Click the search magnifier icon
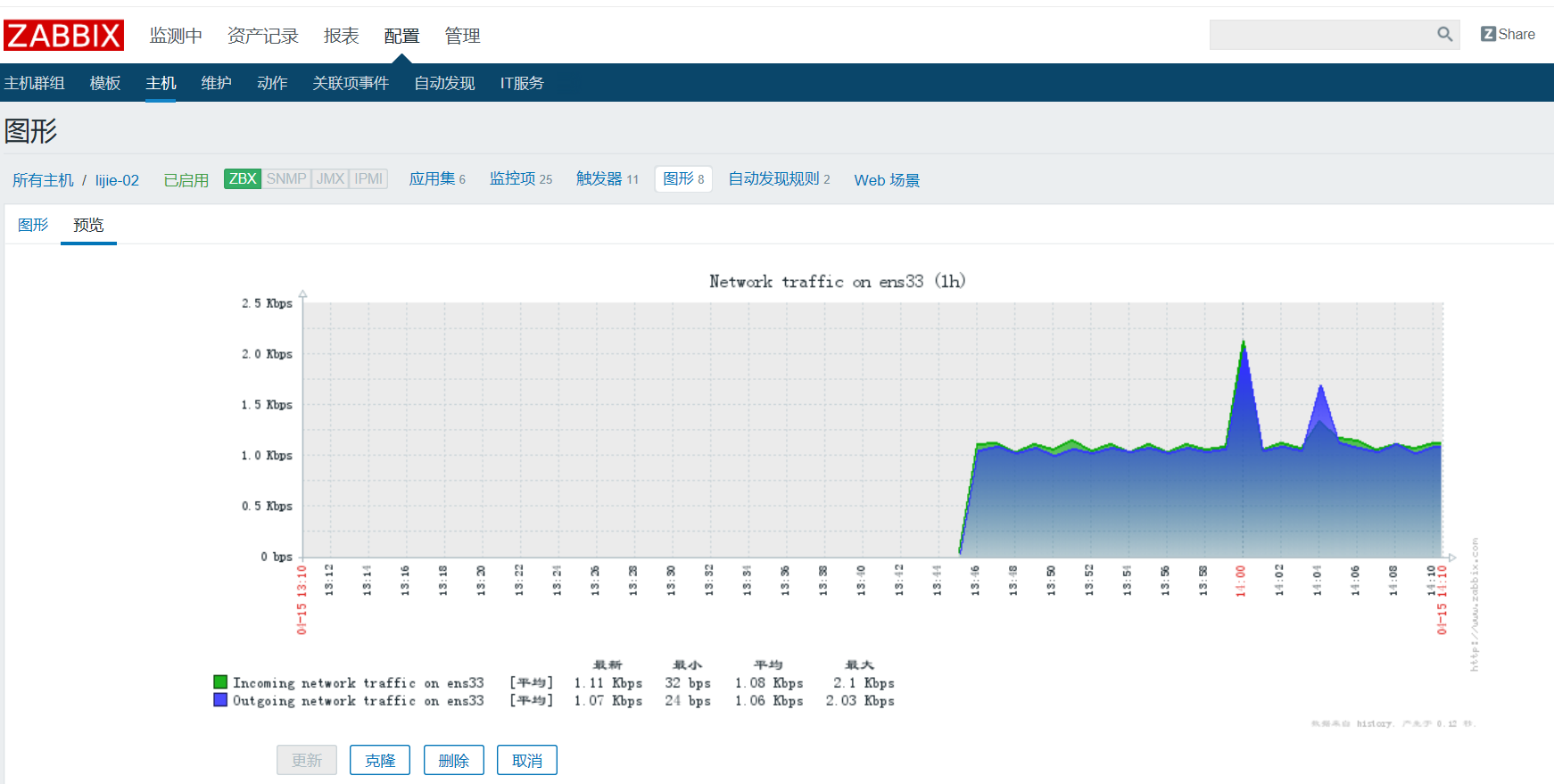Image resolution: width=1554 pixels, height=784 pixels. point(1445,35)
